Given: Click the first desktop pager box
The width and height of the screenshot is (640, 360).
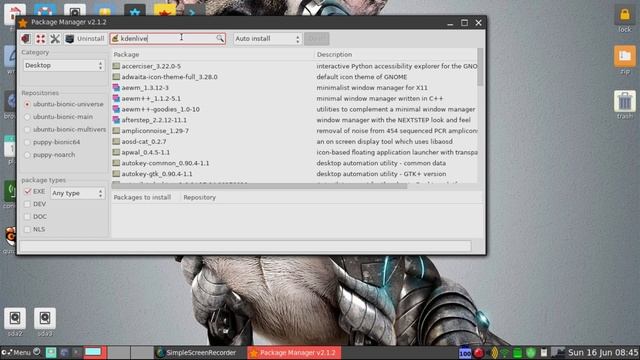Looking at the screenshot, I should pos(95,352).
